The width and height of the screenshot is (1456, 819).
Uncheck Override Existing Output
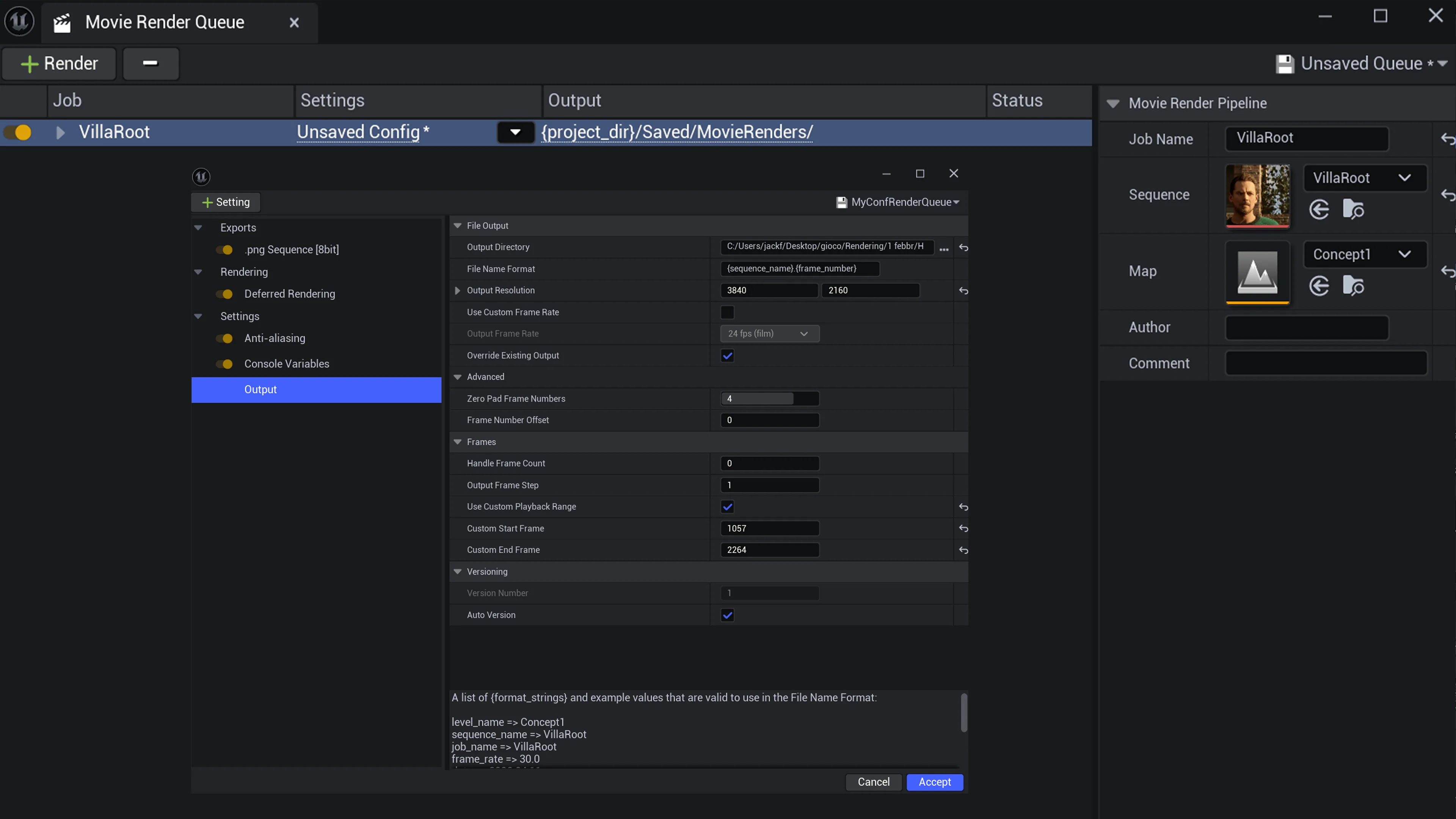[727, 356]
